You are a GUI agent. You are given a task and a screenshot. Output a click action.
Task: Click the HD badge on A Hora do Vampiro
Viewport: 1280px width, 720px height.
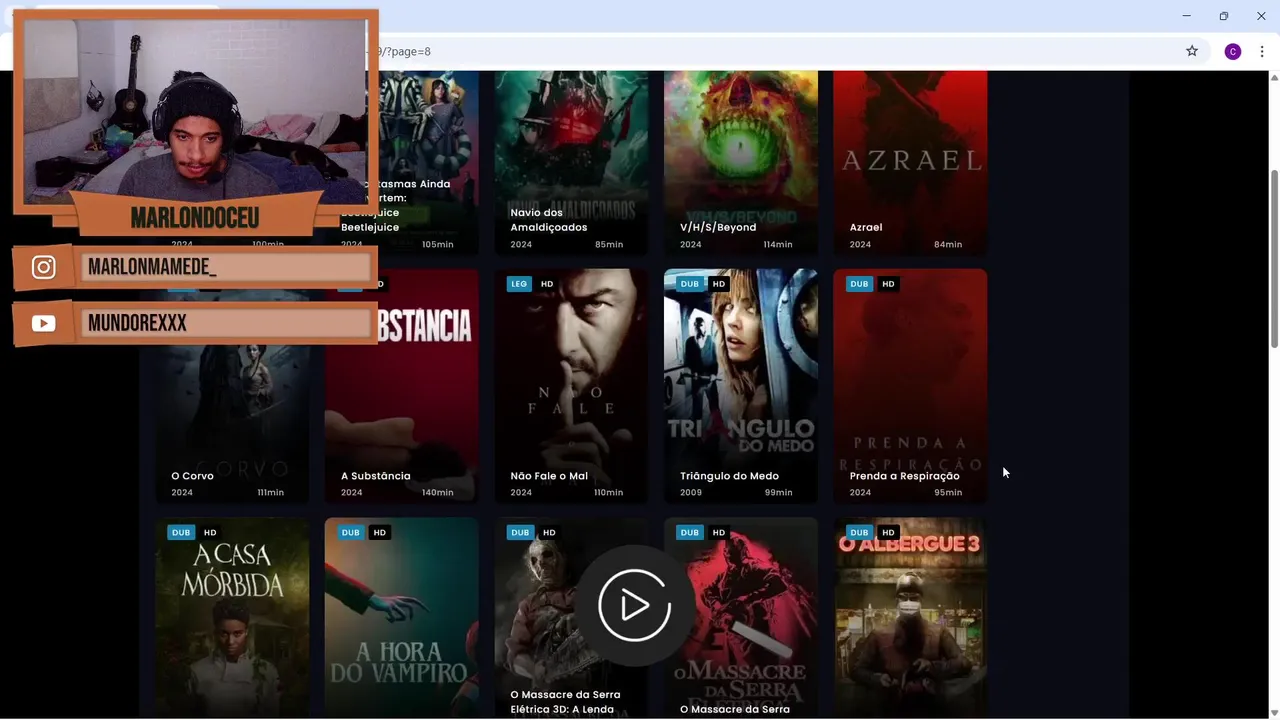pos(379,533)
